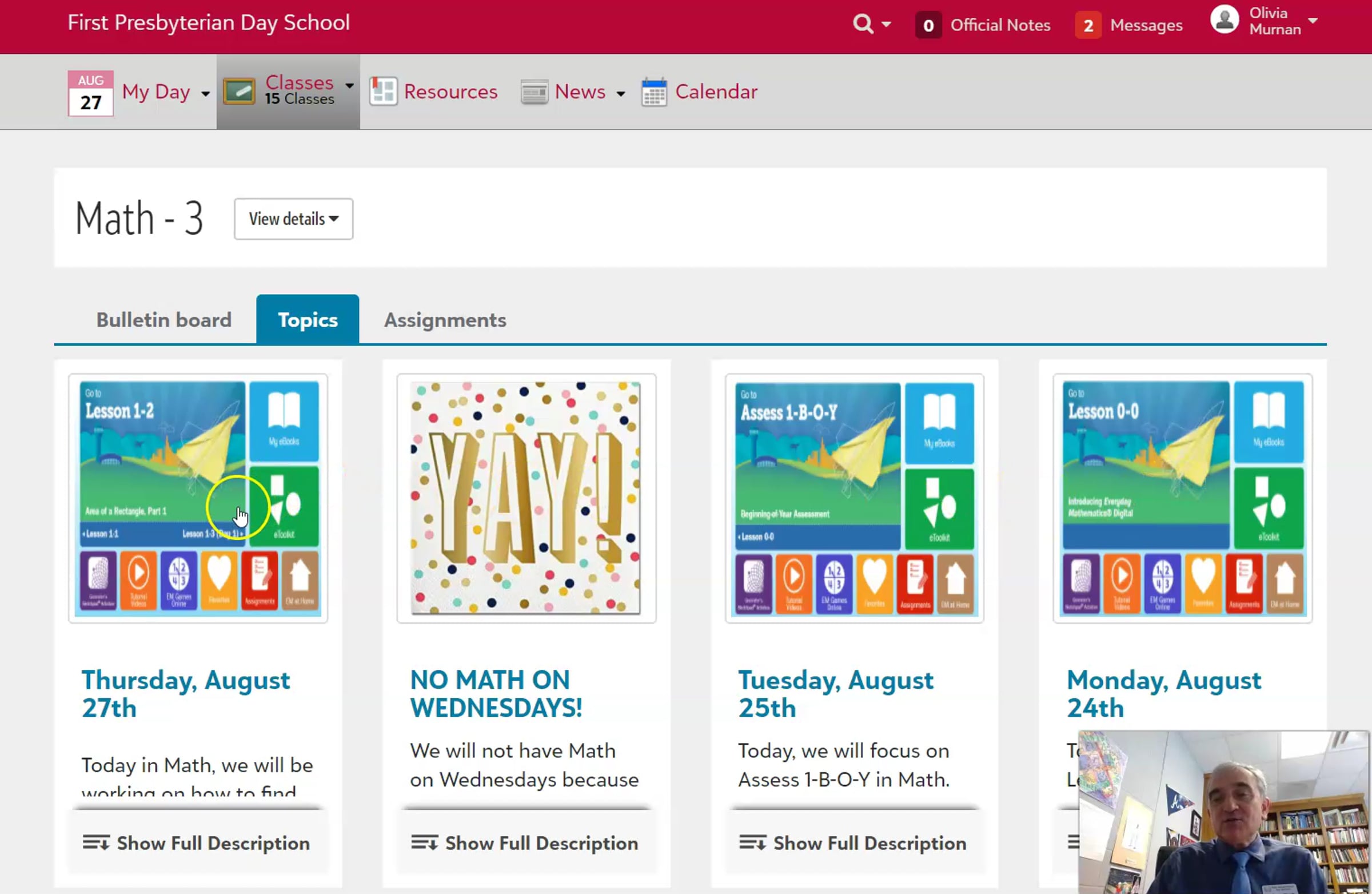Image resolution: width=1372 pixels, height=894 pixels.
Task: Expand the Classes dropdown arrow
Action: tap(349, 85)
